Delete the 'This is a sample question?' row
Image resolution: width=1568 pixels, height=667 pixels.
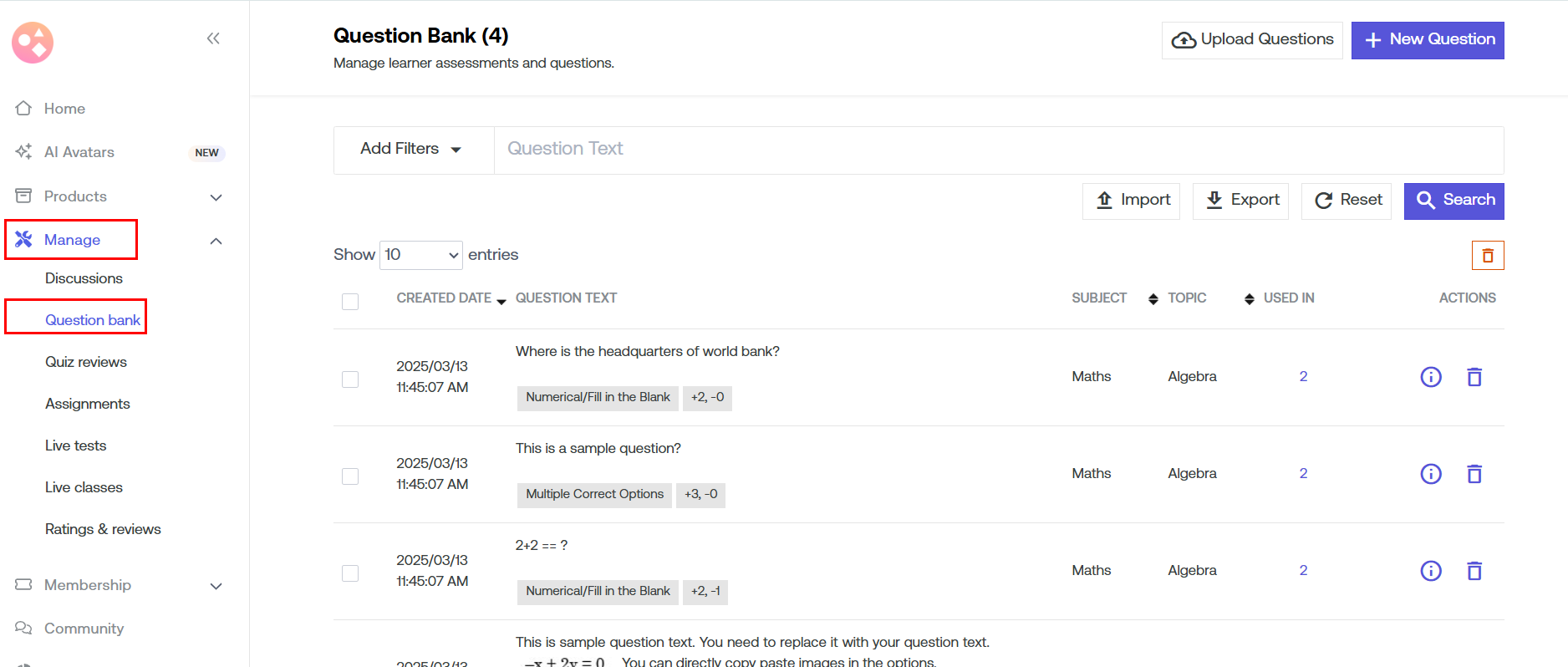point(1474,474)
